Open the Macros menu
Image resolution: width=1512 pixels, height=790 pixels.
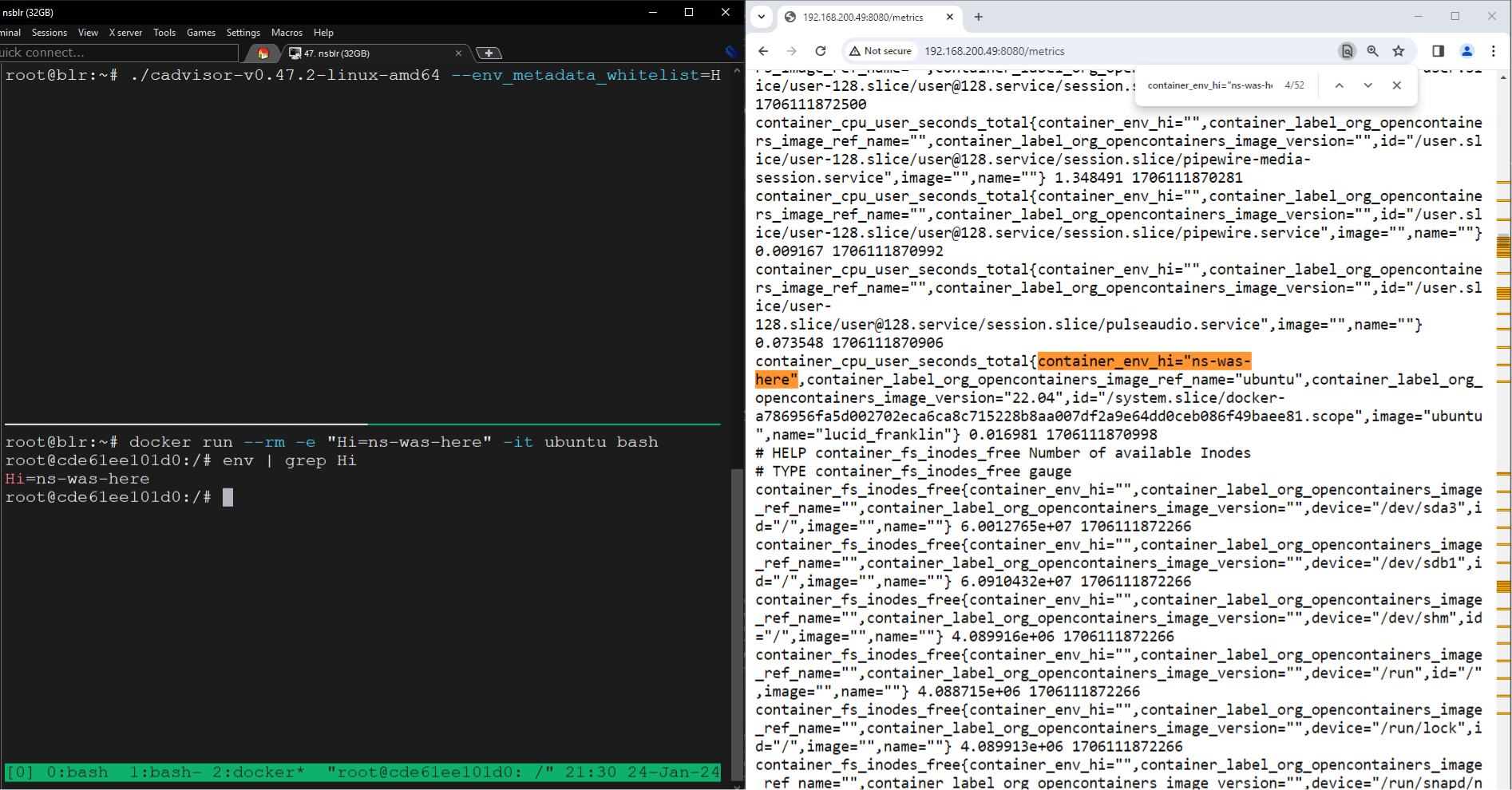tap(287, 33)
